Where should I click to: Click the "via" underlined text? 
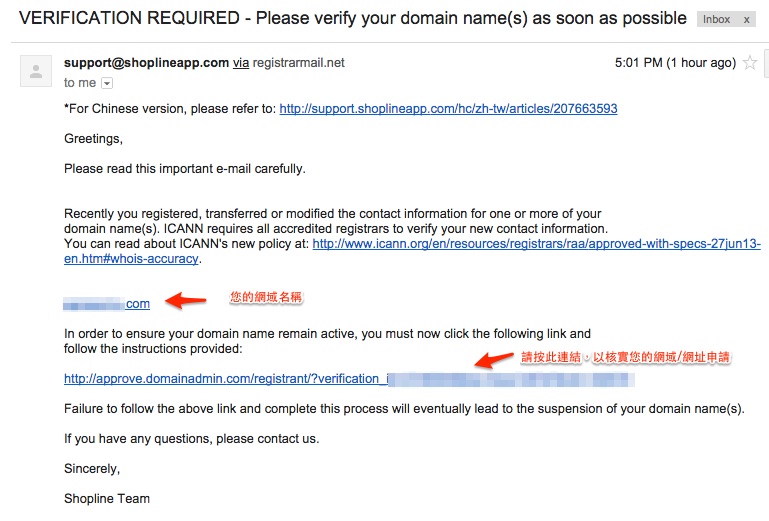(x=240, y=63)
